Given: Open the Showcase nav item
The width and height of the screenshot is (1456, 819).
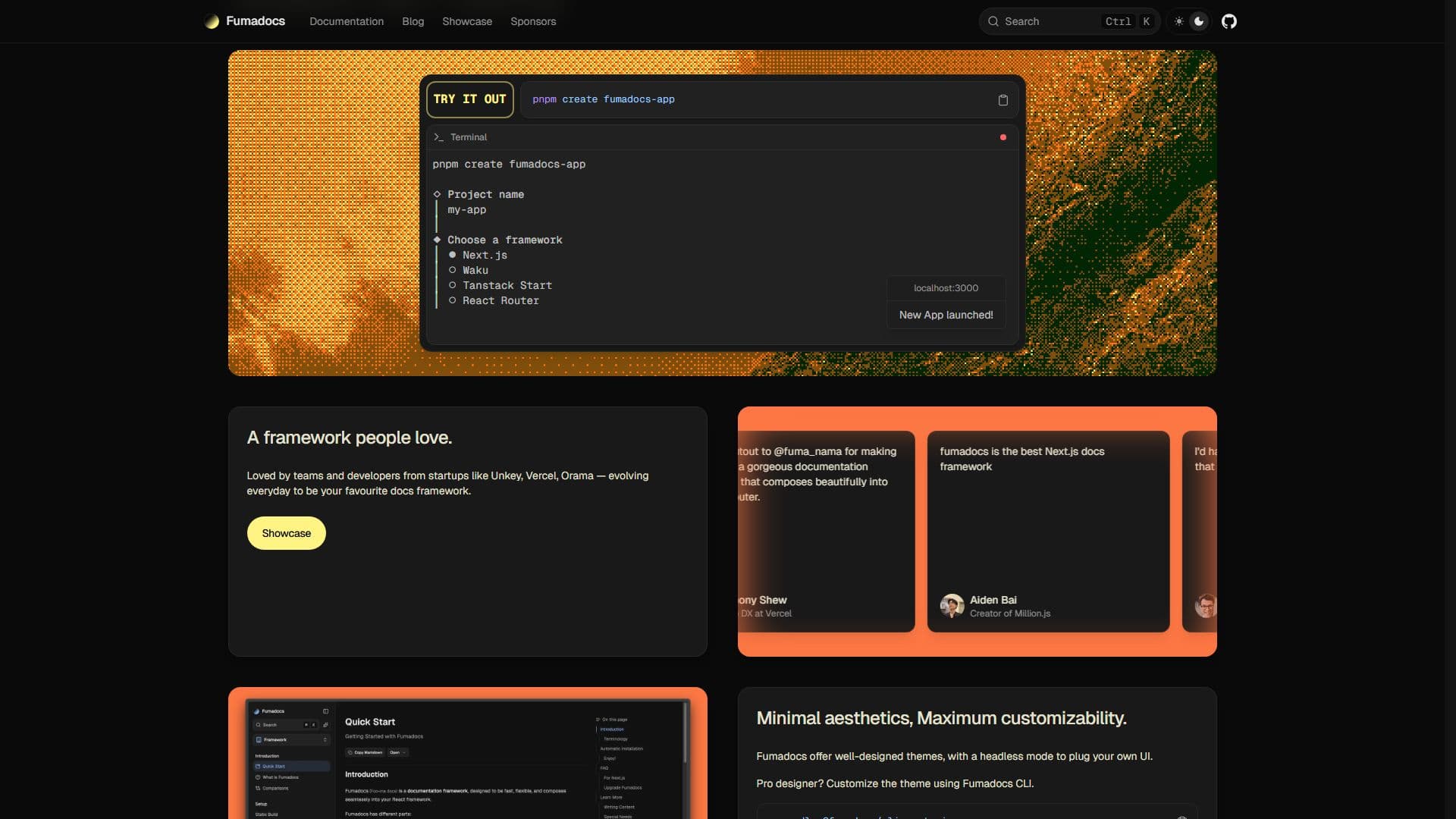Looking at the screenshot, I should 467,21.
